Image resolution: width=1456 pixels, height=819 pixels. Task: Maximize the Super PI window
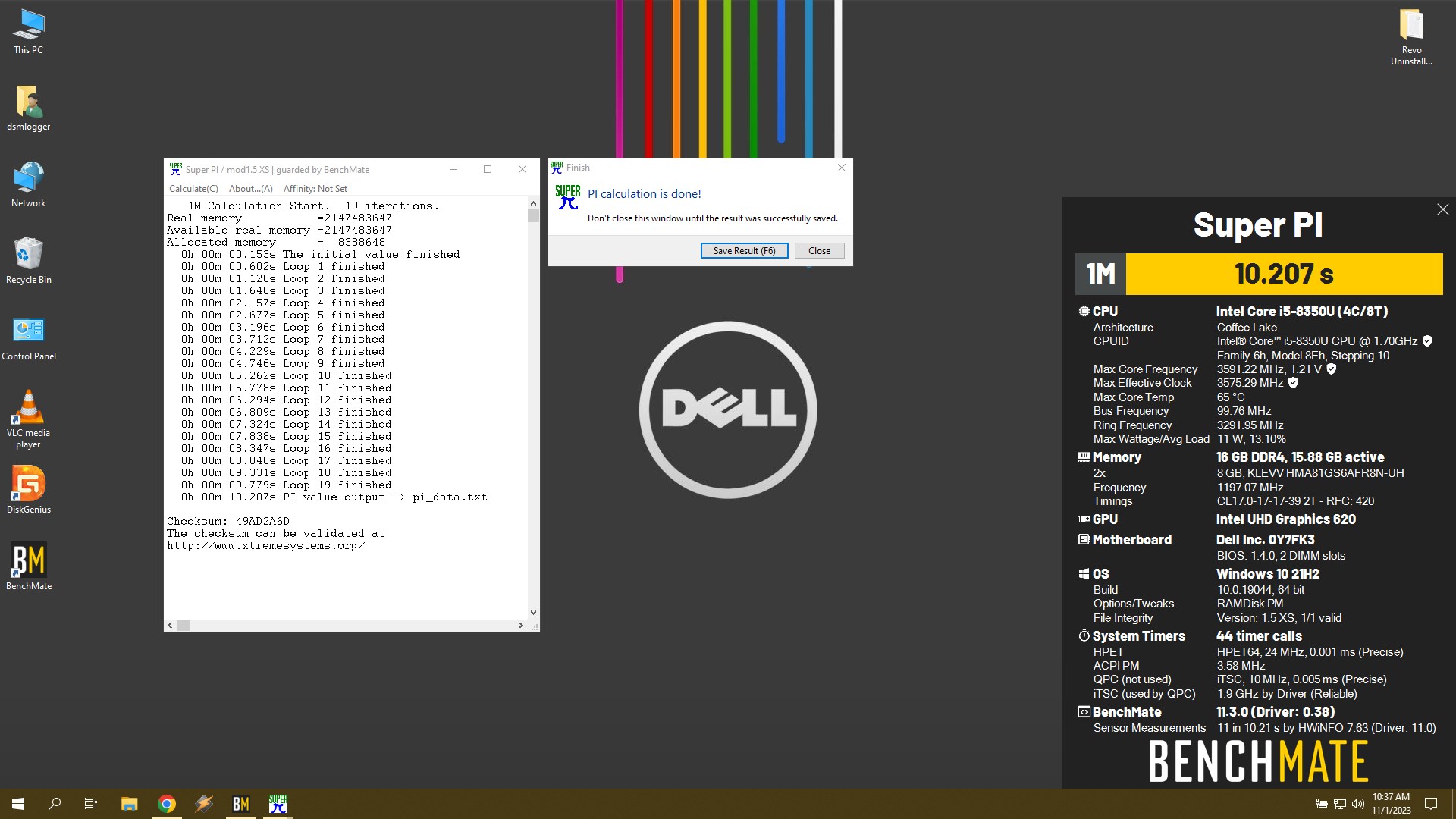[x=488, y=169]
